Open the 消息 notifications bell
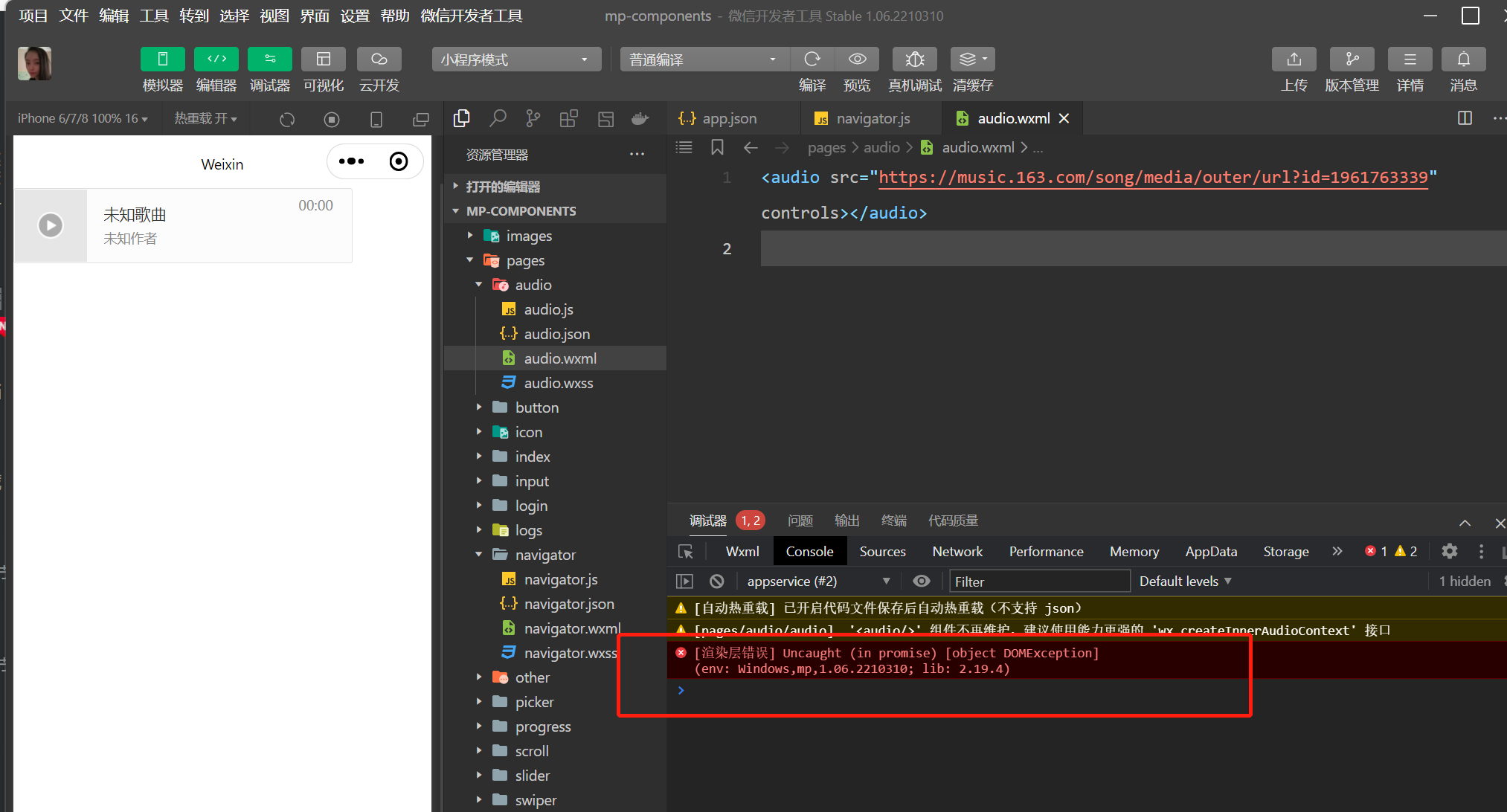This screenshot has width=1507, height=812. coord(1463,59)
